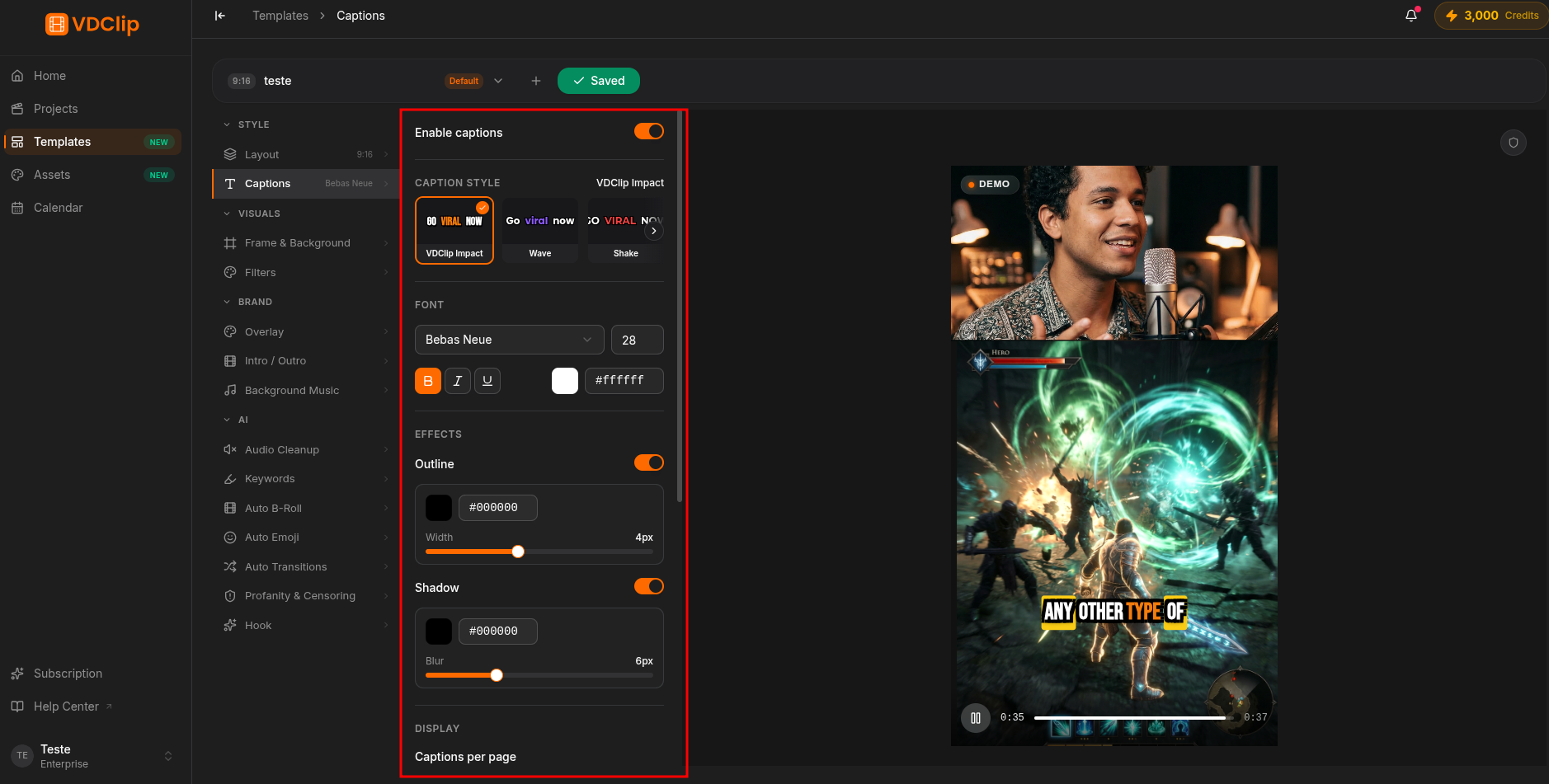
Task: Click the white font color swatch
Action: click(565, 381)
